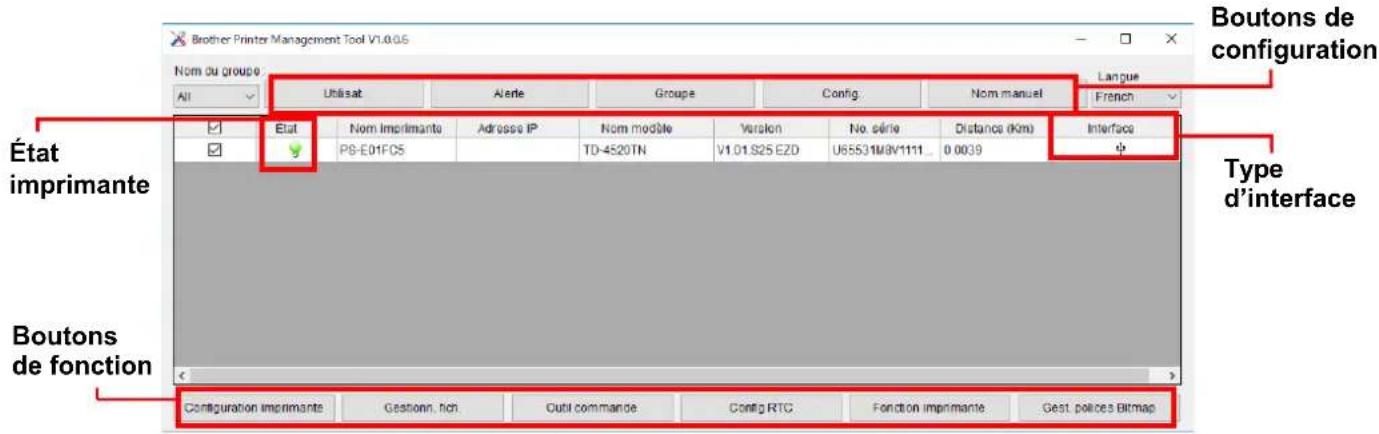Screen dimensions: 1379x434
Task: Open the Langue dropdown showing French
Action: tap(1136, 98)
